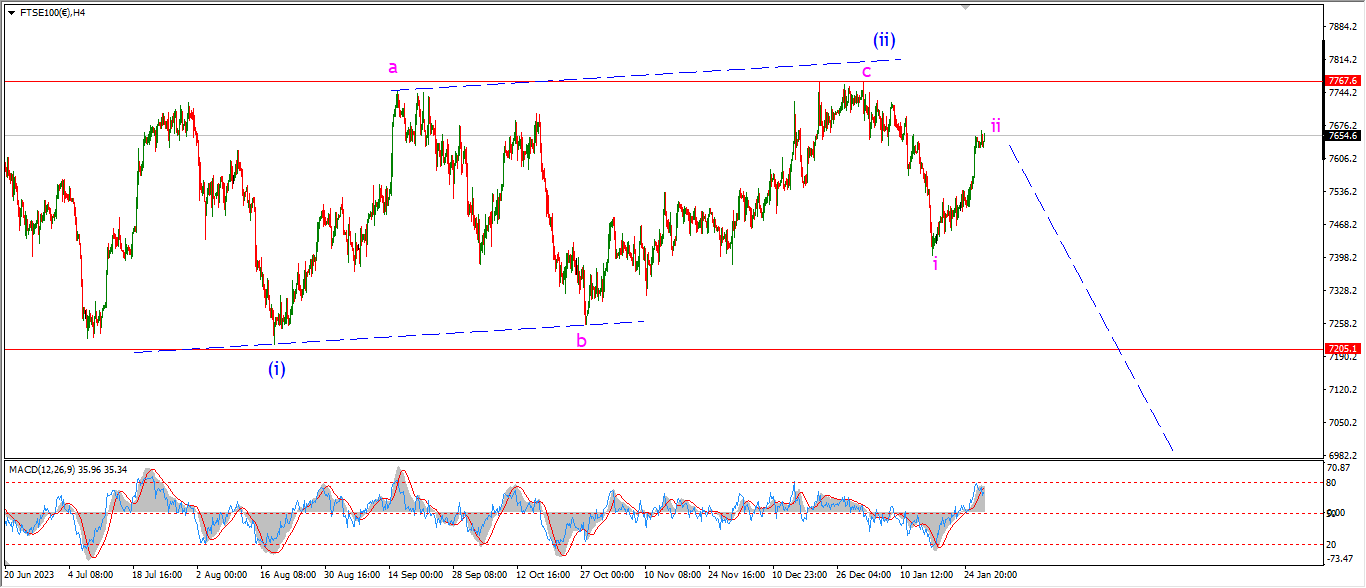The height and width of the screenshot is (588, 1366).
Task: Click the red 7205.1 price level tag
Action: point(1342,349)
